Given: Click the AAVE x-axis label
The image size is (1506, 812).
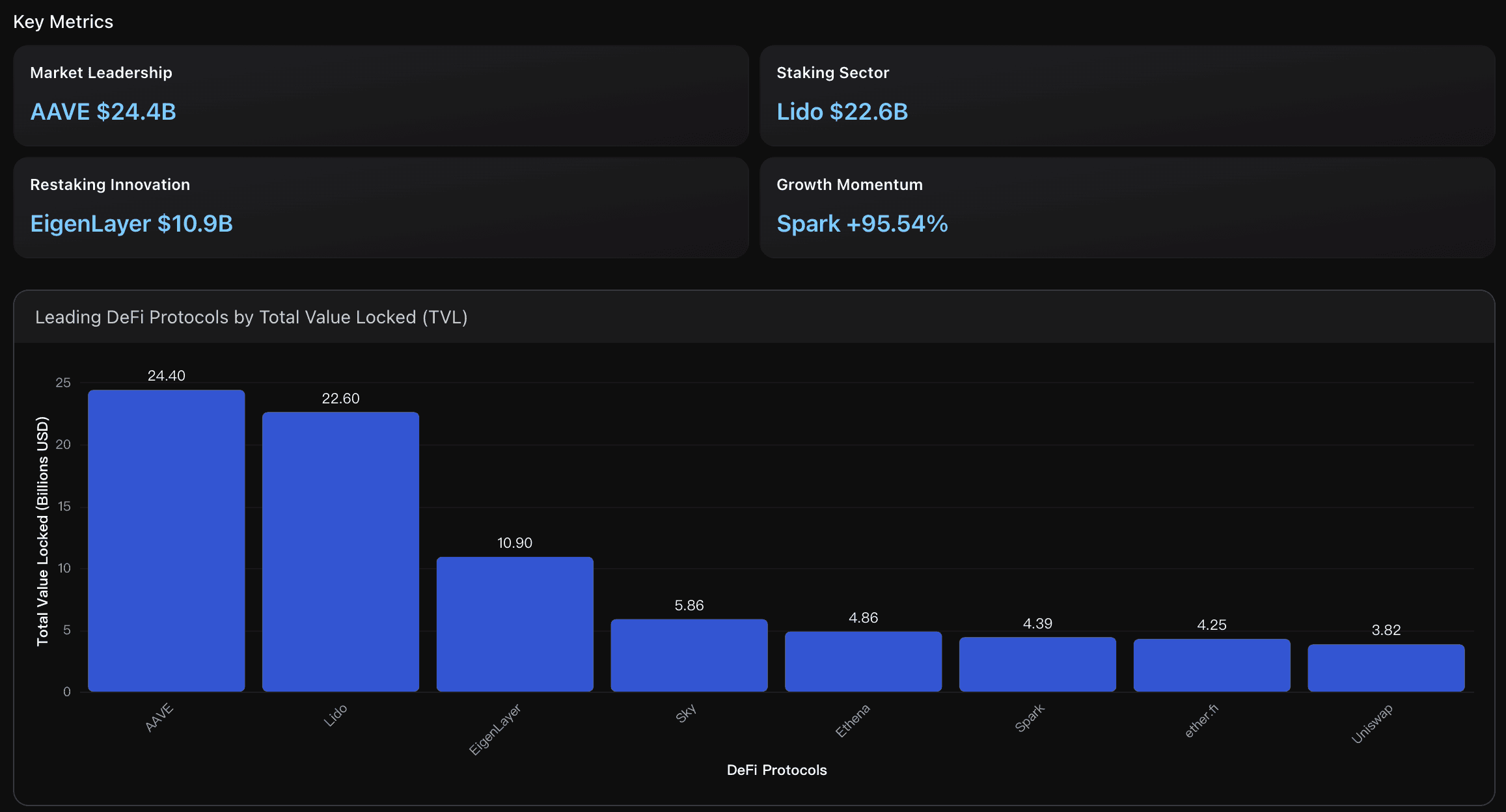Looking at the screenshot, I should tap(159, 718).
